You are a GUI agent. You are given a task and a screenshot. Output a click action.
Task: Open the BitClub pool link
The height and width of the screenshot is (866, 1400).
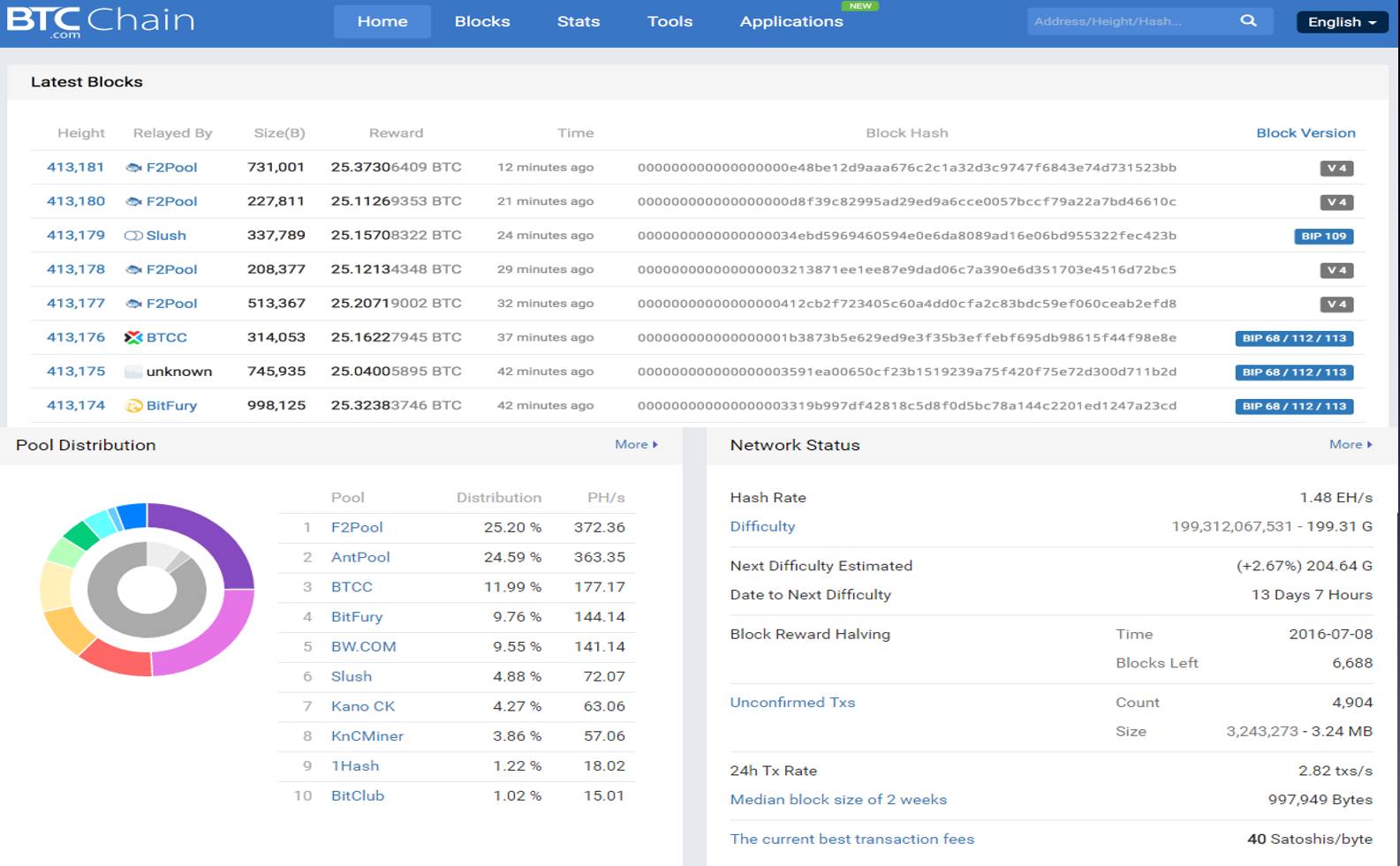(x=358, y=795)
